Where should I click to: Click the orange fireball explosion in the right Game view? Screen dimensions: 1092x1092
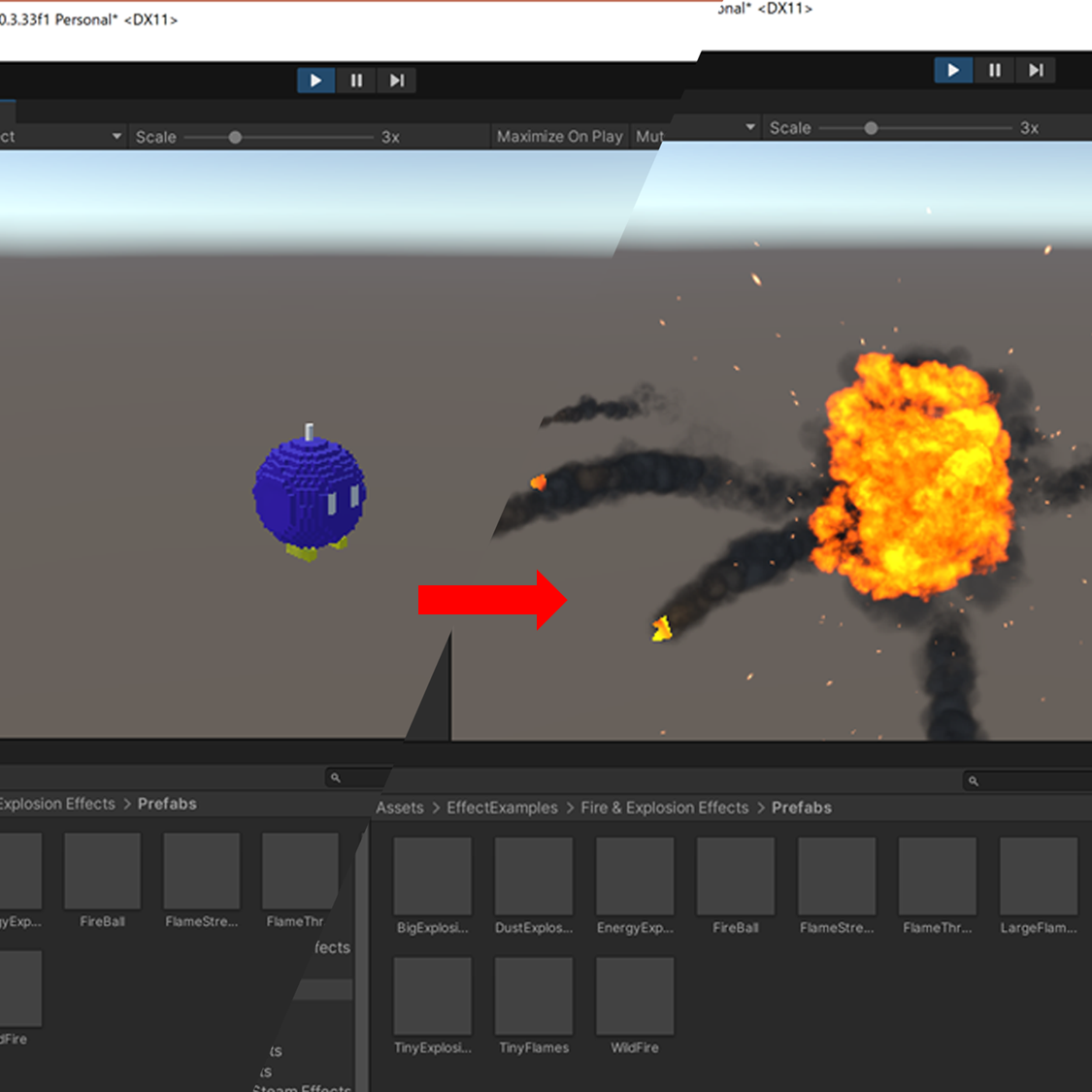[912, 476]
